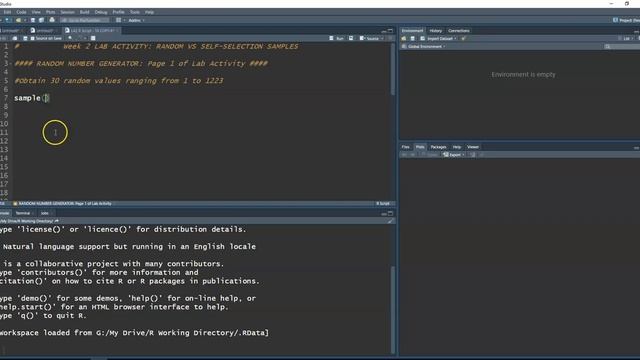The image size is (640, 360).
Task: Open the Session menu
Action: point(67,12)
